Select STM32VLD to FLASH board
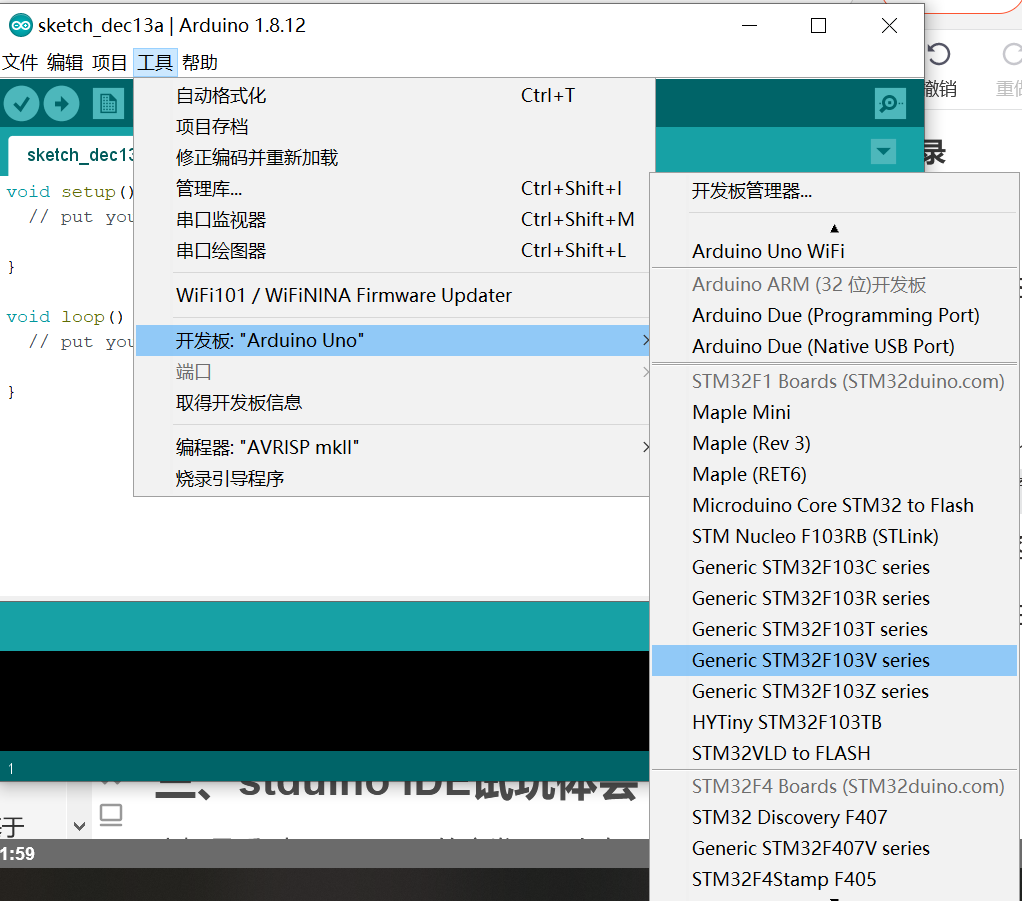The height and width of the screenshot is (901, 1022). (834, 753)
